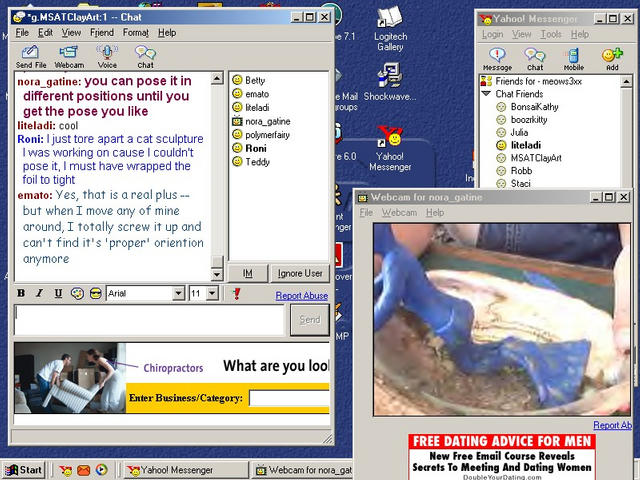640x480 pixels.
Task: Click Yahoo Messenger quick launch icon
Action: 65,470
